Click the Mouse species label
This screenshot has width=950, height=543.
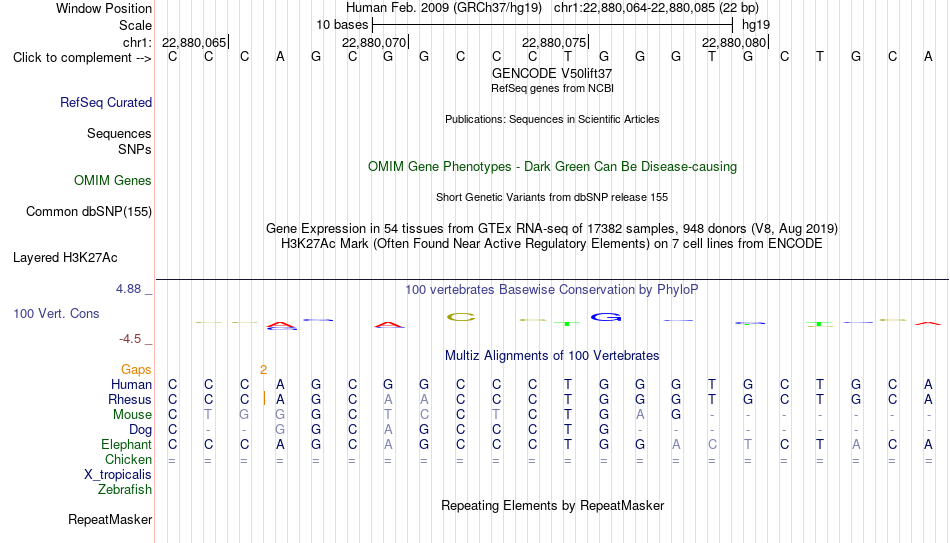coord(132,415)
